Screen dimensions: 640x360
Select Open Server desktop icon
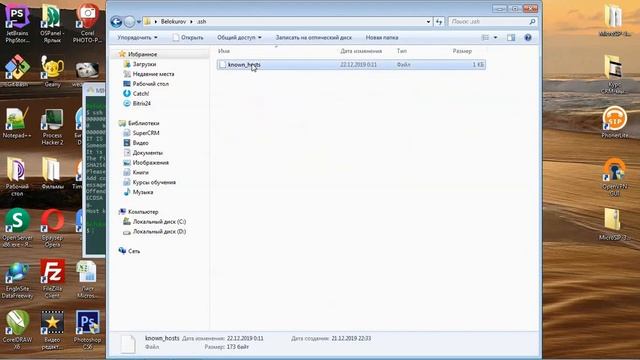[x=17, y=228]
